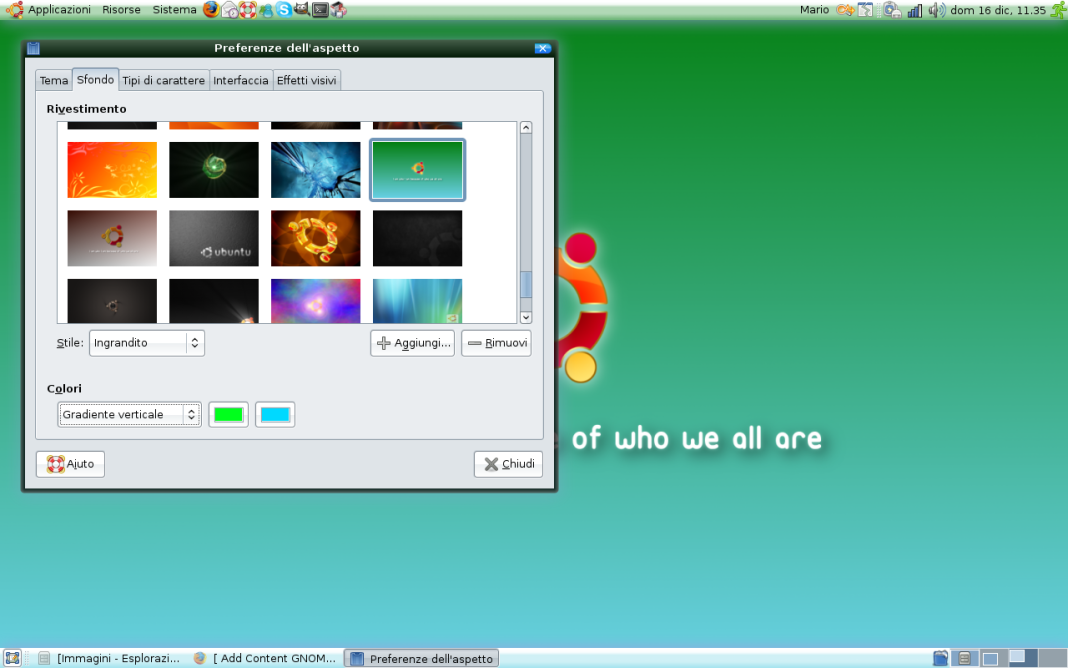Click the appearance tray icon in bottom panel
This screenshot has width=1068, height=668.
(941, 658)
